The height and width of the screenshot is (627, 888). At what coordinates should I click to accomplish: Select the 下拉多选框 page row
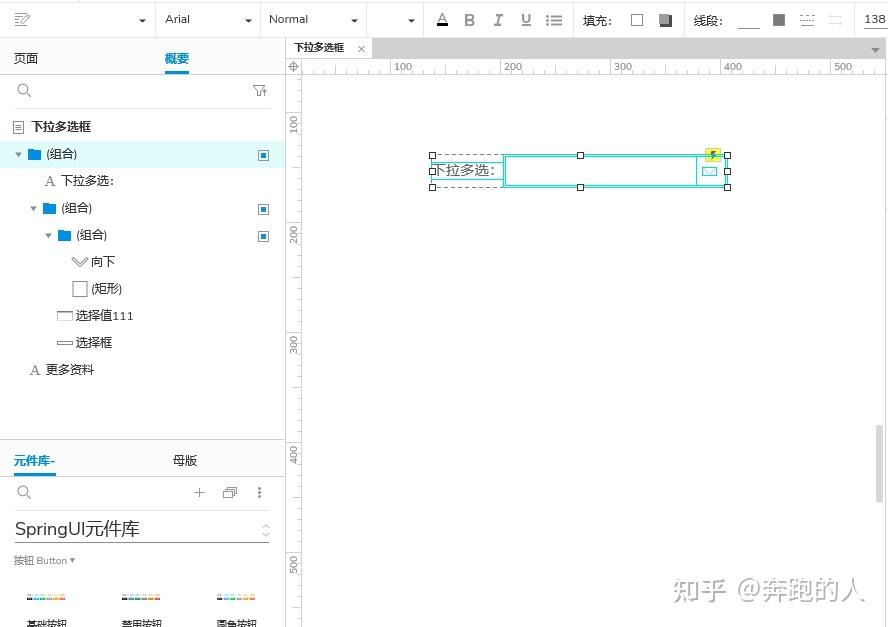tap(142, 126)
